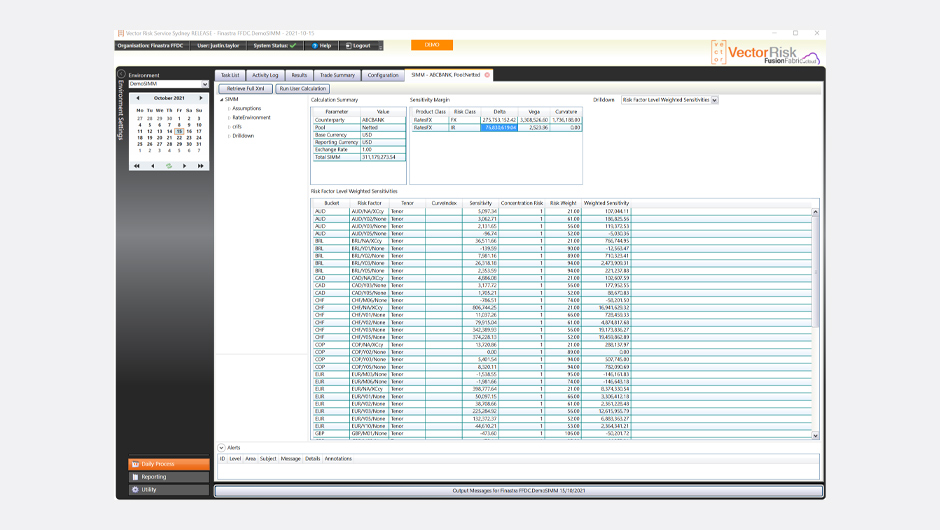This screenshot has height=530, width=940.
Task: Open Daily Process in sidebar
Action: [x=169, y=464]
